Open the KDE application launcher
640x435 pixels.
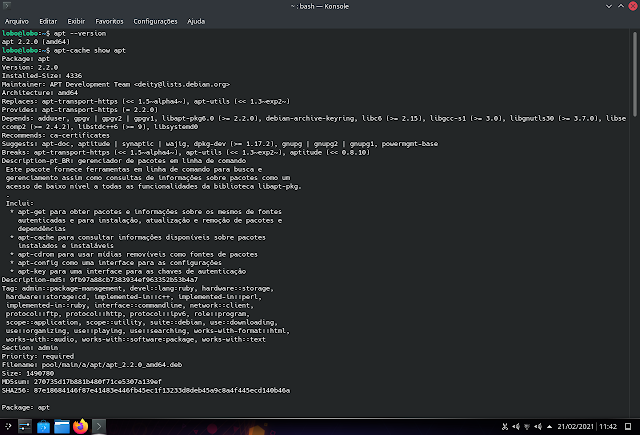coord(8,426)
